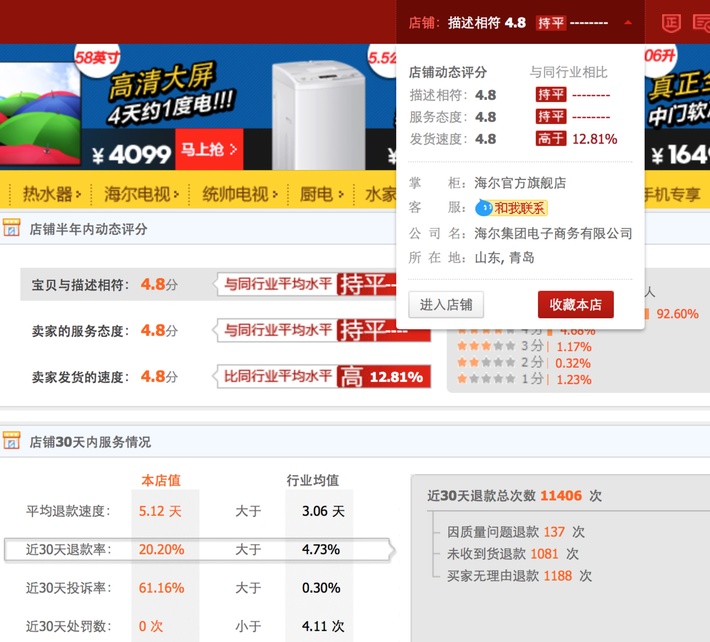Collapse the store rating dropdown arrow
The height and width of the screenshot is (642, 710).
(628, 22)
